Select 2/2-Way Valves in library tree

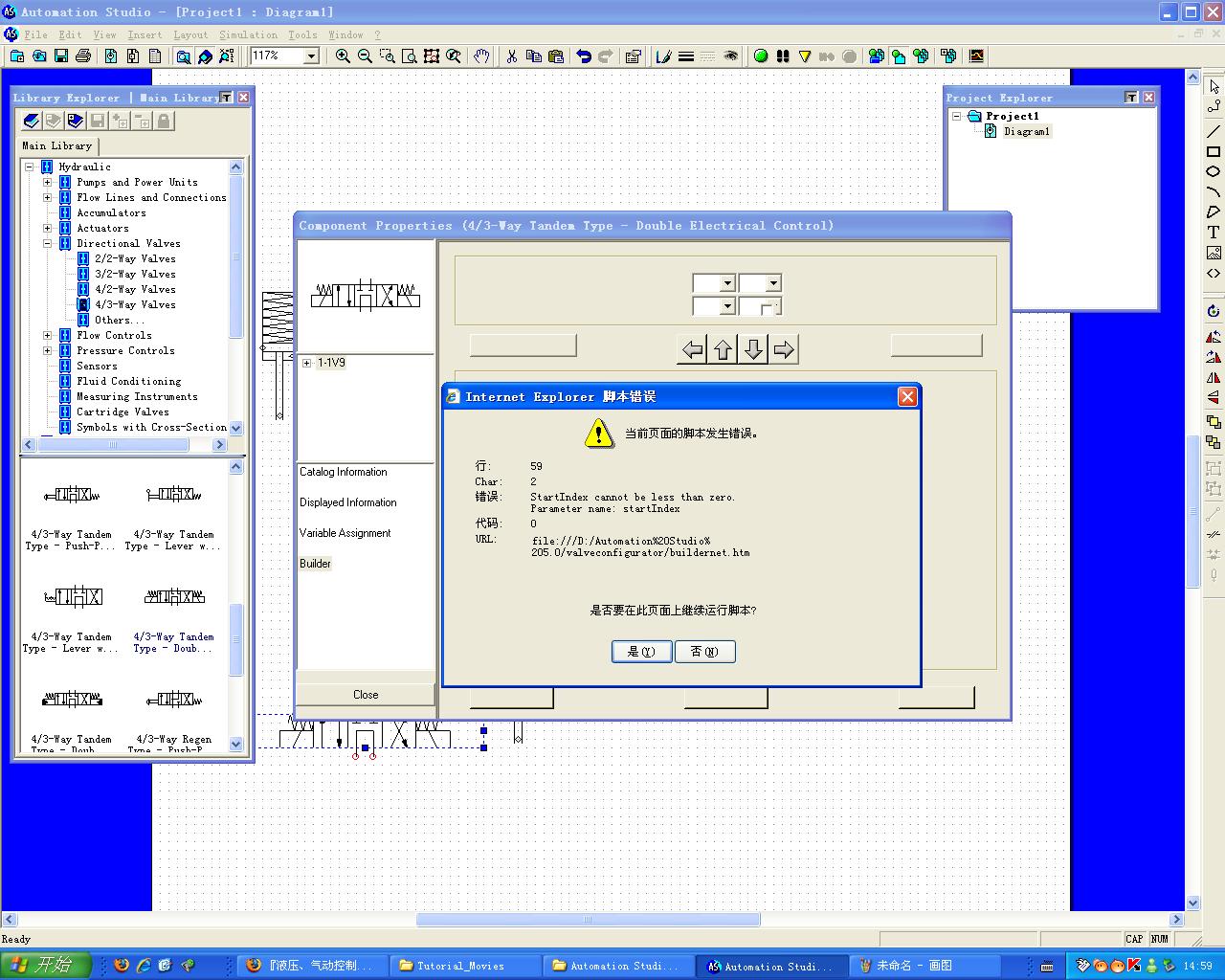(x=135, y=258)
